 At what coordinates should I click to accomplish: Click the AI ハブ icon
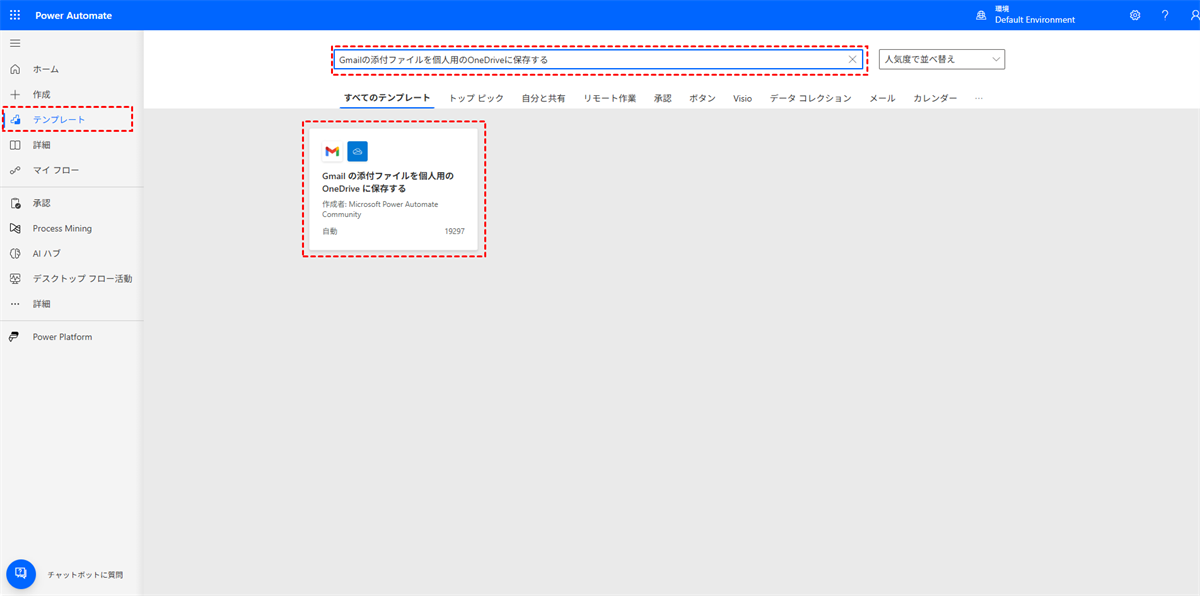click(x=15, y=253)
